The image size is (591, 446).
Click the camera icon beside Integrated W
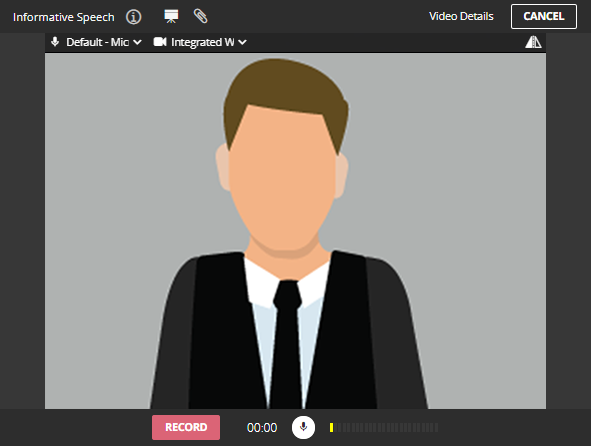point(160,42)
